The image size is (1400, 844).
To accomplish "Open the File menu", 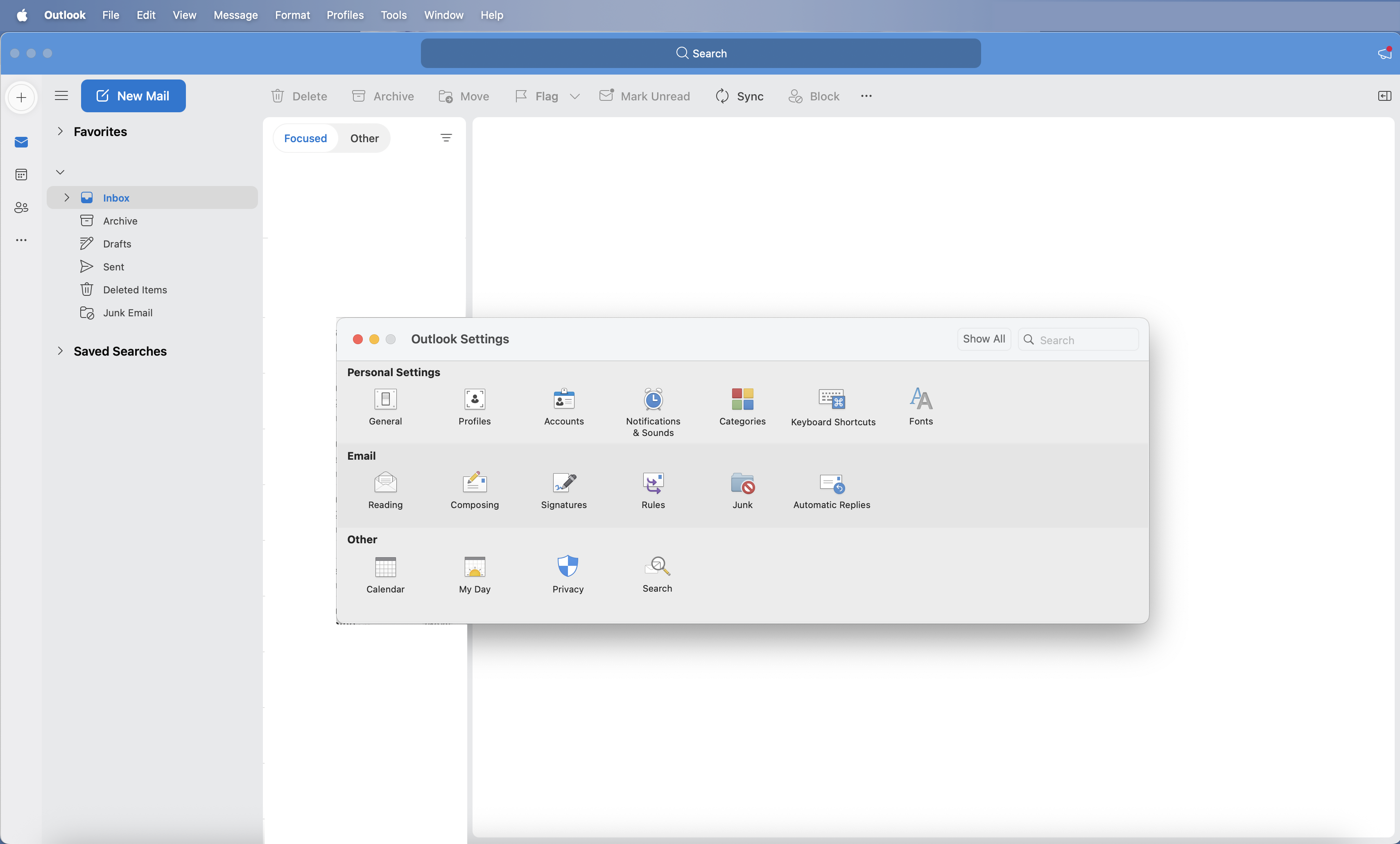I will tap(111, 15).
